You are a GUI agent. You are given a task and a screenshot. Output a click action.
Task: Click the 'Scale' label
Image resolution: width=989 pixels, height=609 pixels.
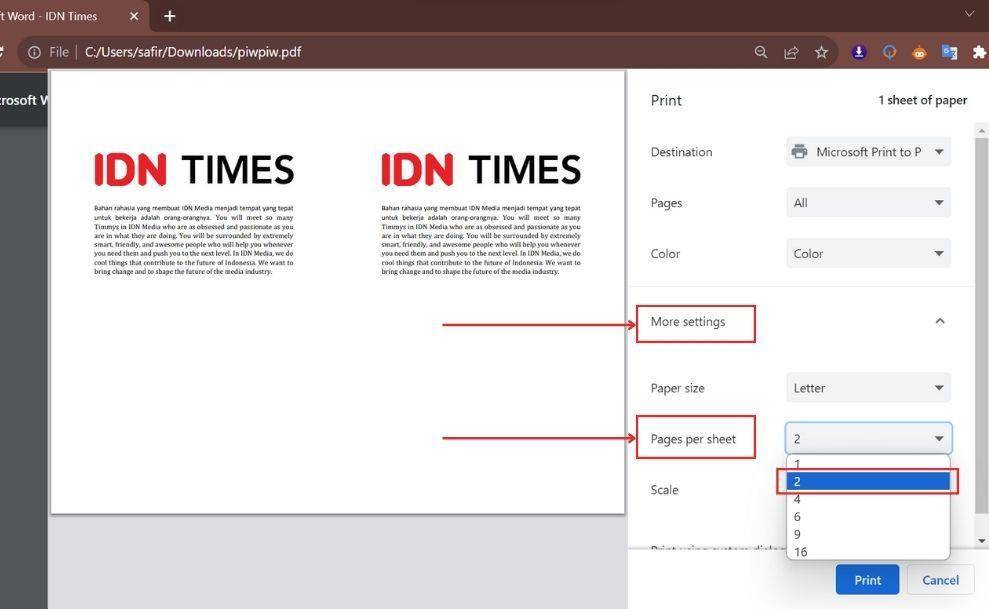664,490
